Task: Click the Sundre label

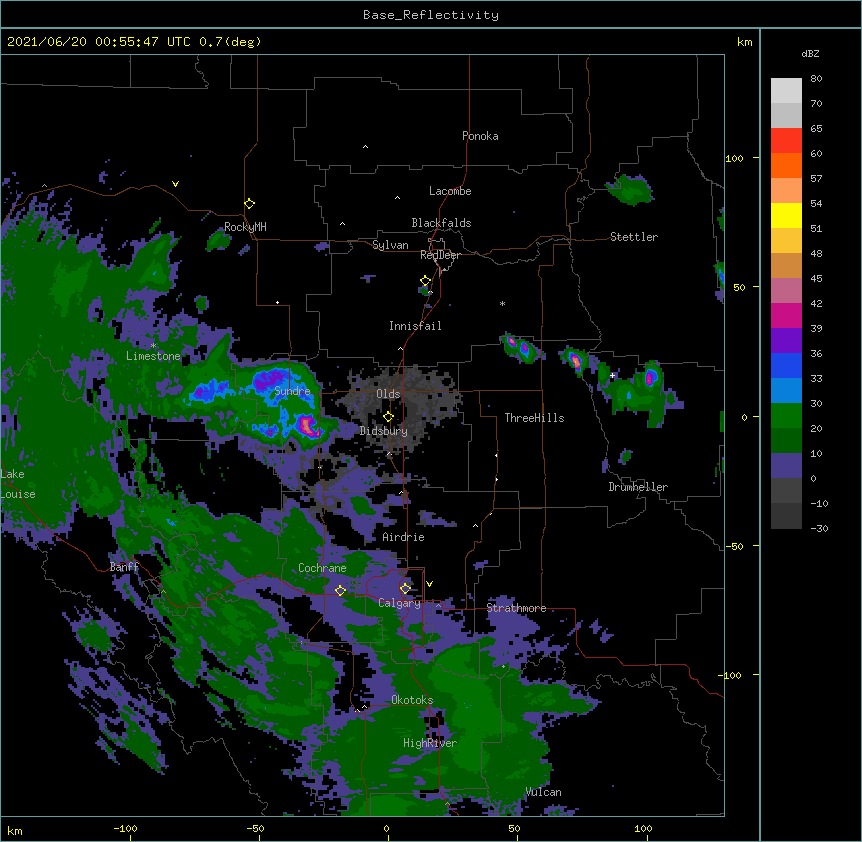Action: pos(292,391)
